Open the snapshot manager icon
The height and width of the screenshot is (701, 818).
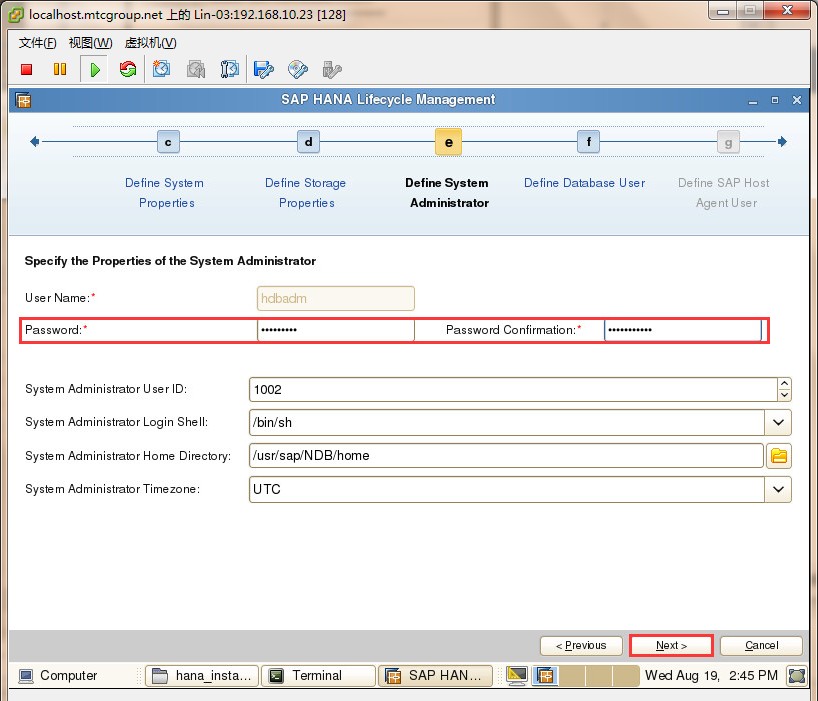(x=229, y=69)
